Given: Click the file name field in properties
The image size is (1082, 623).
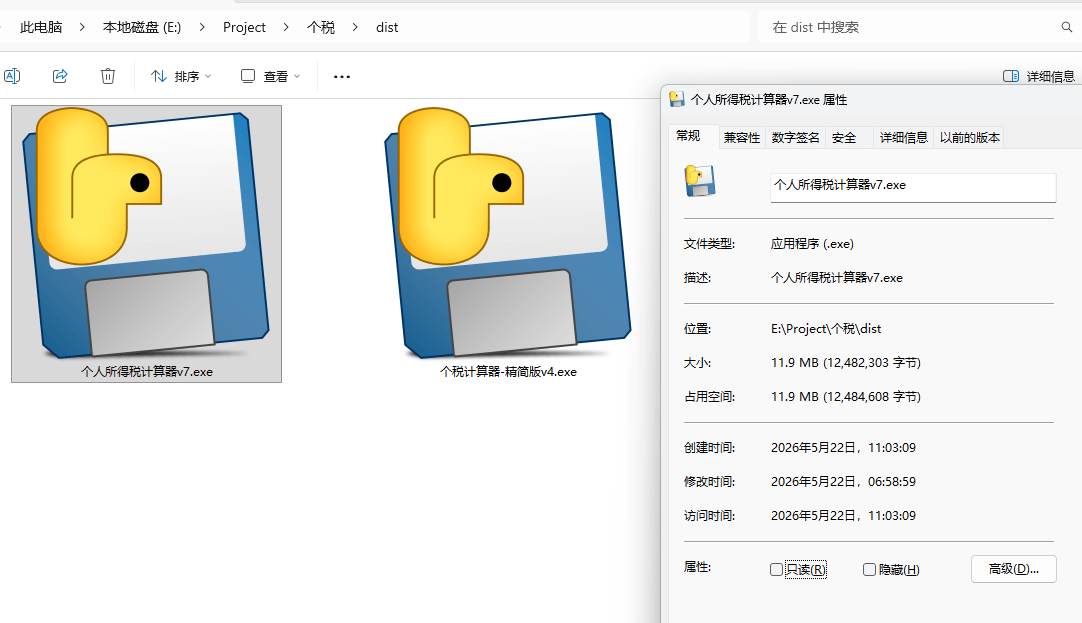Looking at the screenshot, I should click(913, 187).
